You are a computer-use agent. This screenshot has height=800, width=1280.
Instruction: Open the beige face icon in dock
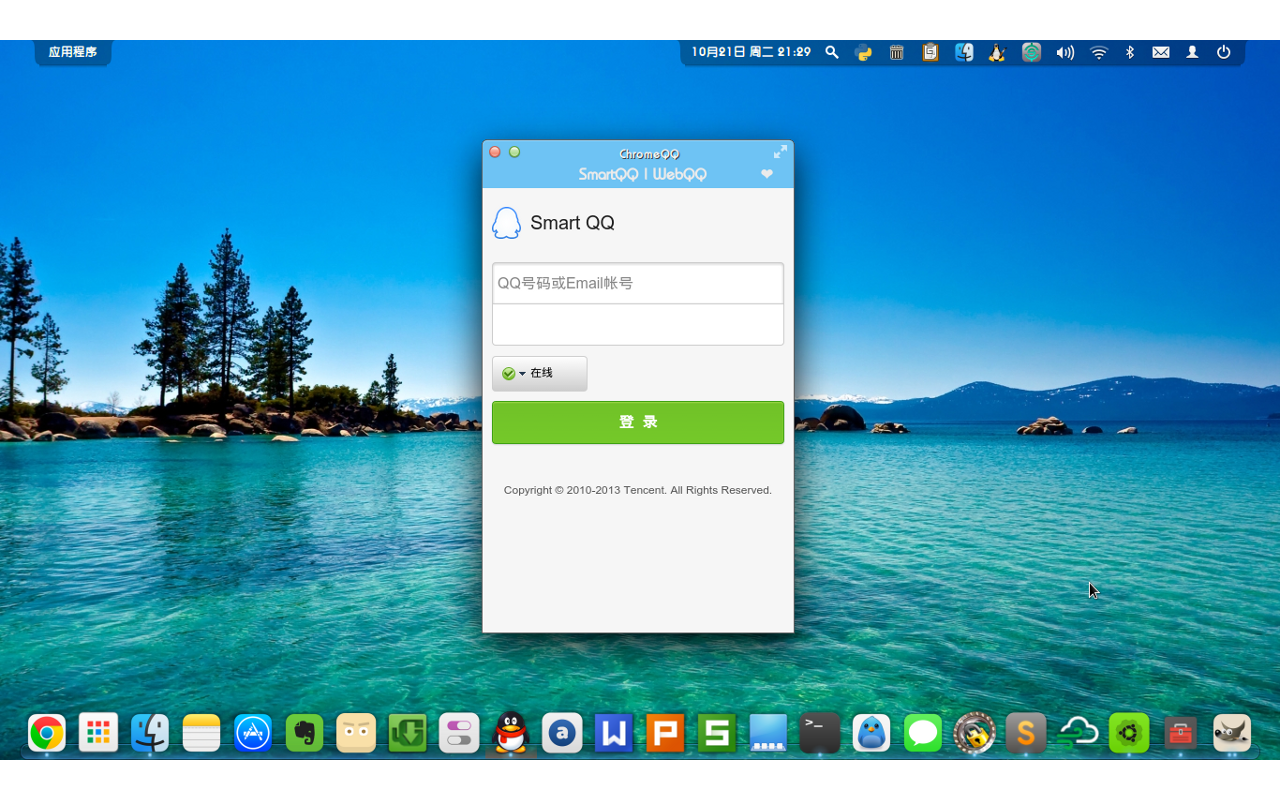(356, 733)
